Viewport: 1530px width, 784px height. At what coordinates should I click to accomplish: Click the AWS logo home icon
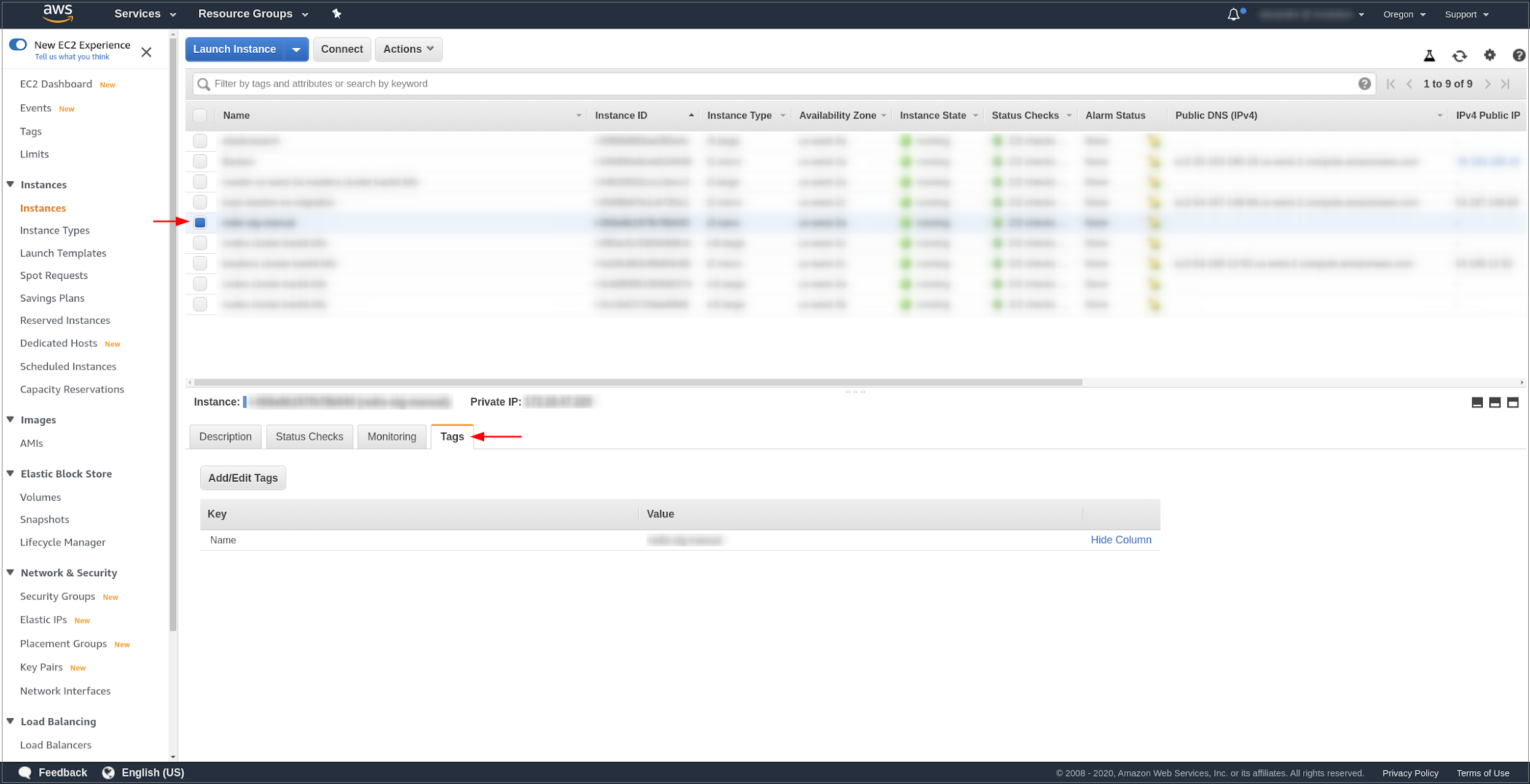58,13
